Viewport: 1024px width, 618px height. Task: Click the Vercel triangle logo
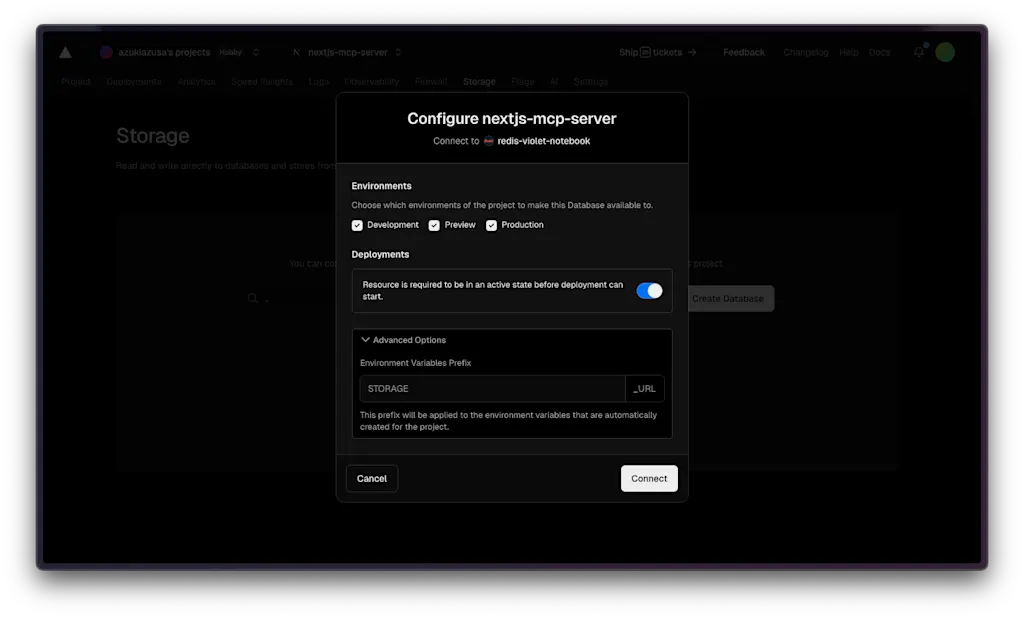point(65,52)
